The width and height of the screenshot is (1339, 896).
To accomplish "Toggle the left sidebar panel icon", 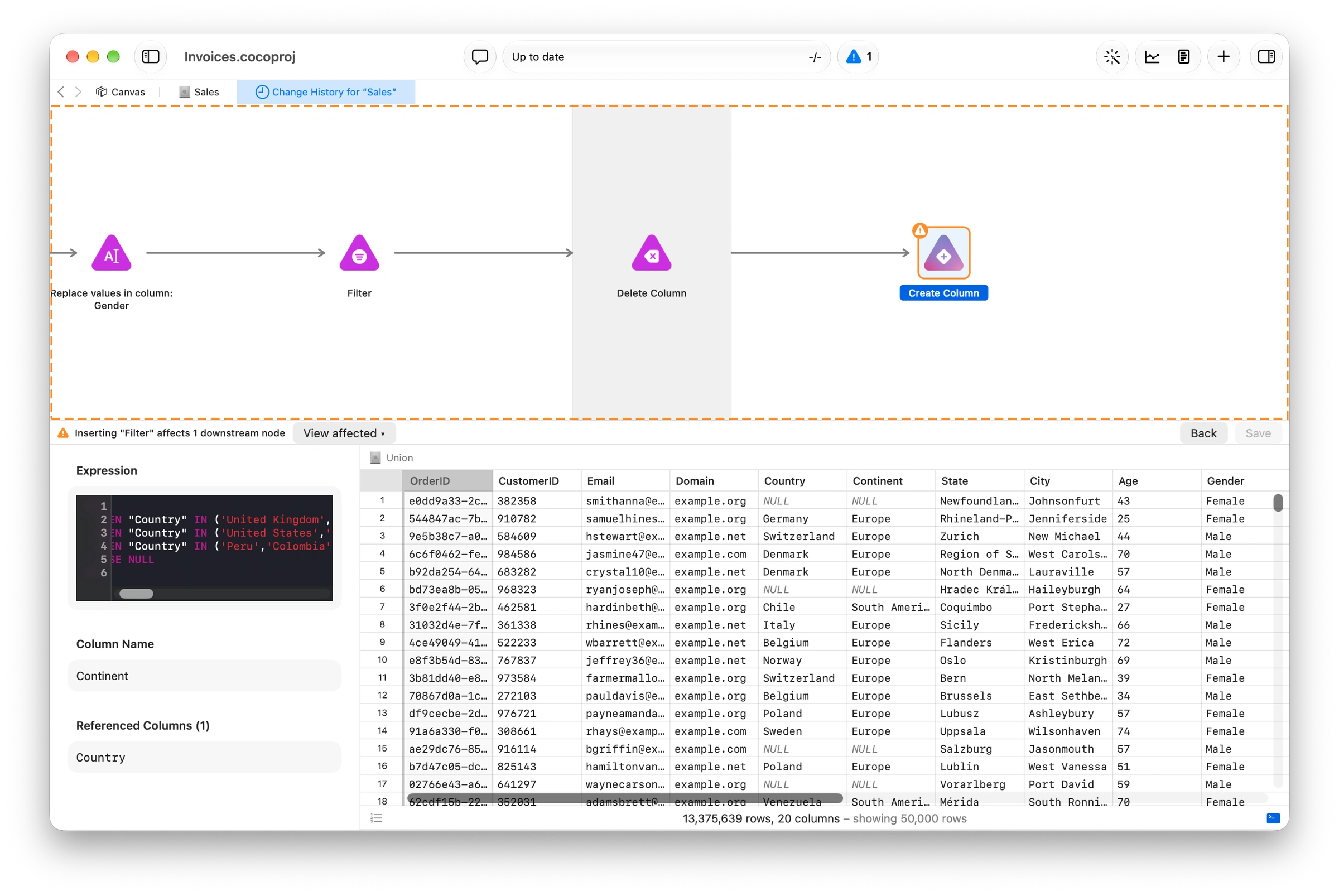I will [x=150, y=56].
